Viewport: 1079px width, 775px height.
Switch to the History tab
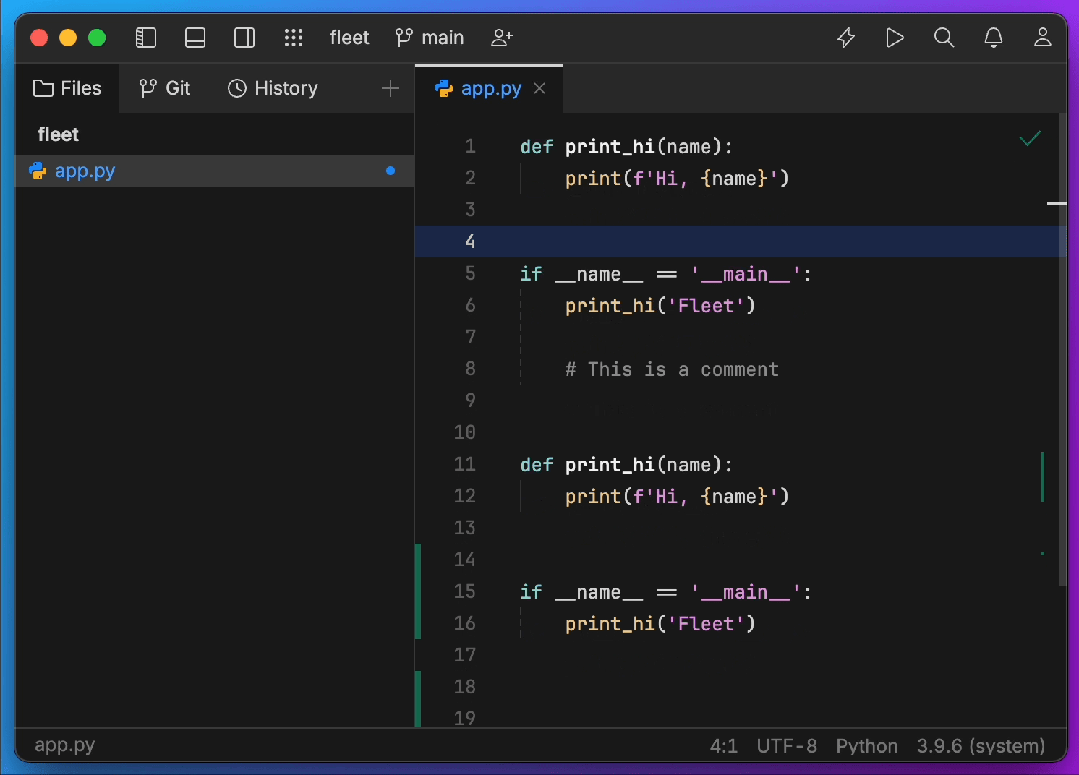coord(273,89)
